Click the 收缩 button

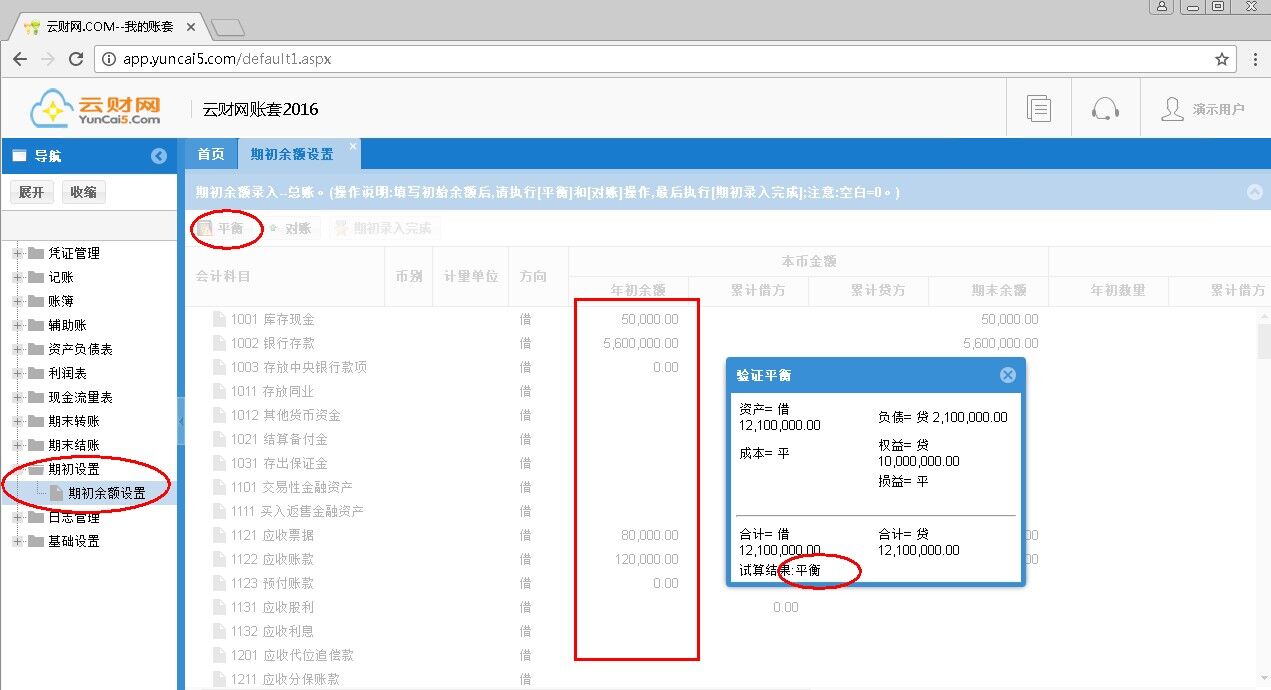coord(84,192)
